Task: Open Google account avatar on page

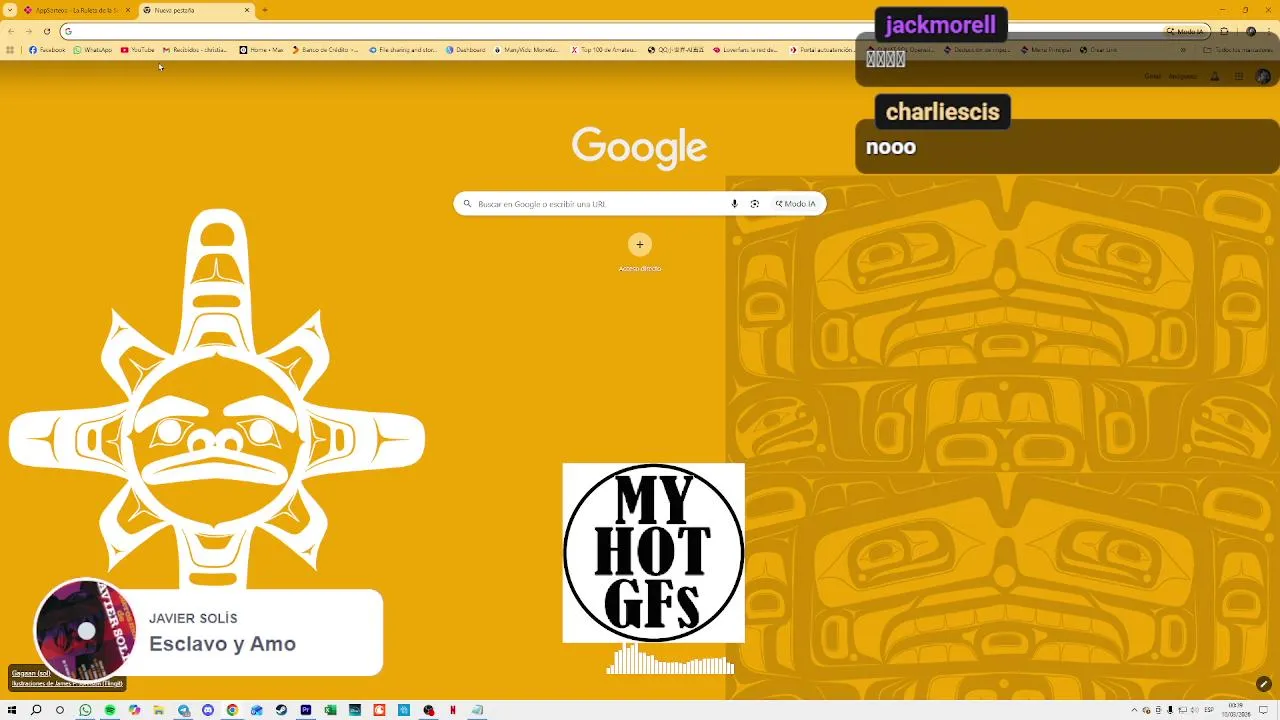Action: click(x=1263, y=76)
